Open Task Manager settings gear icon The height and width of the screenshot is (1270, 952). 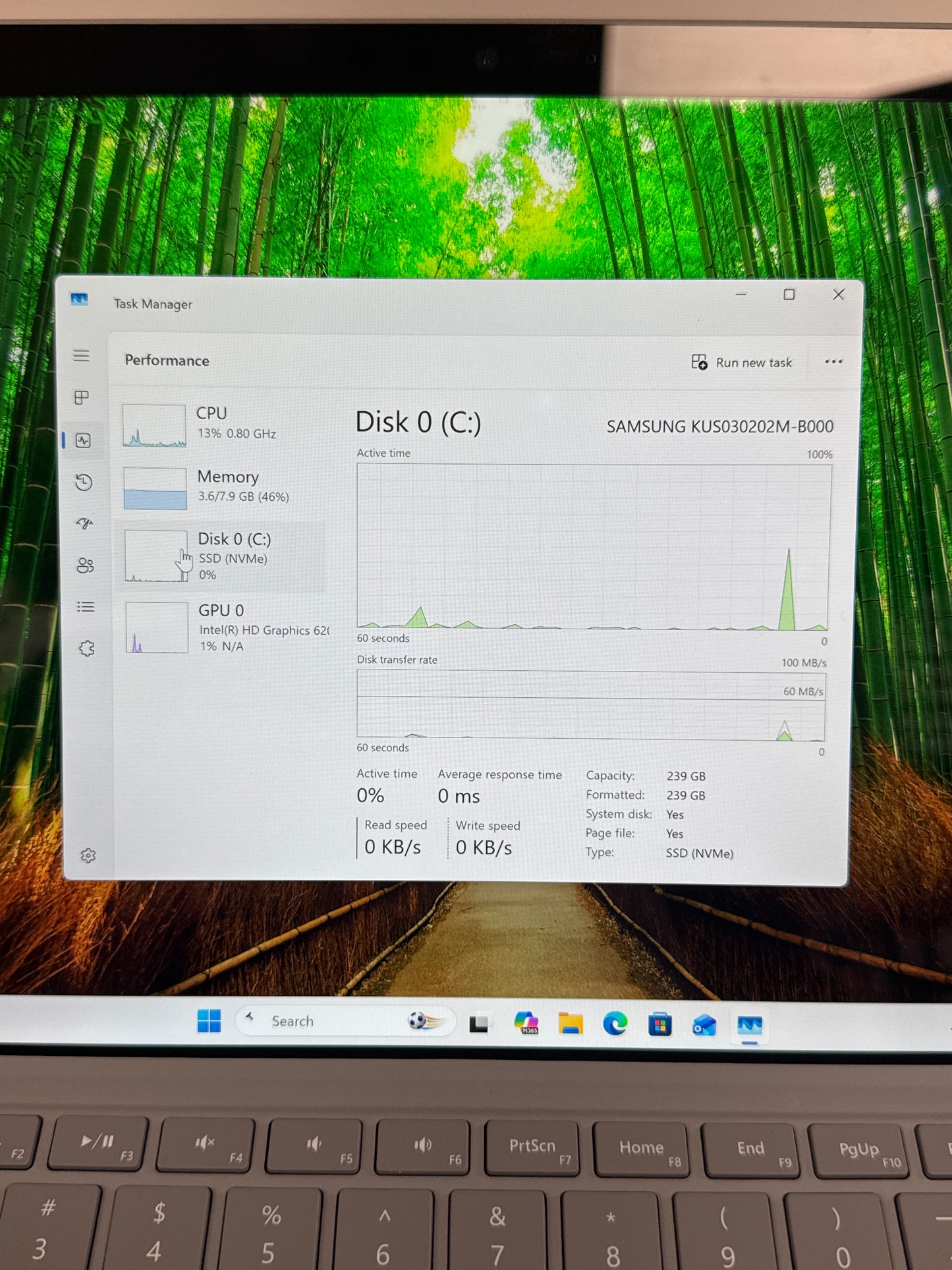click(88, 855)
